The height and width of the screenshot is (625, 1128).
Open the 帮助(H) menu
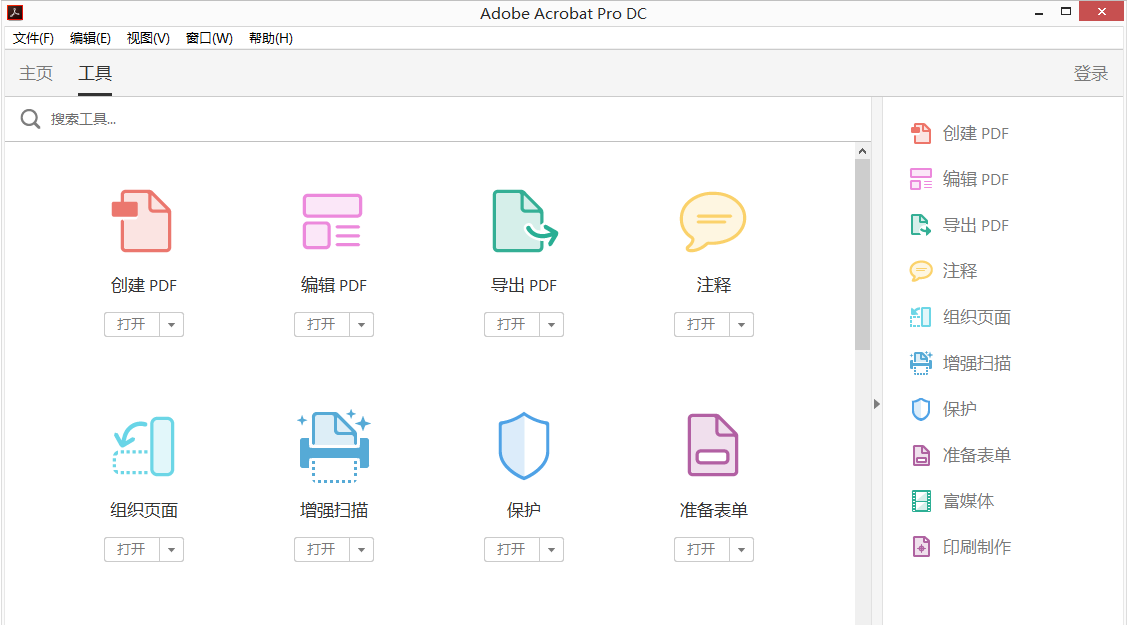tap(270, 38)
